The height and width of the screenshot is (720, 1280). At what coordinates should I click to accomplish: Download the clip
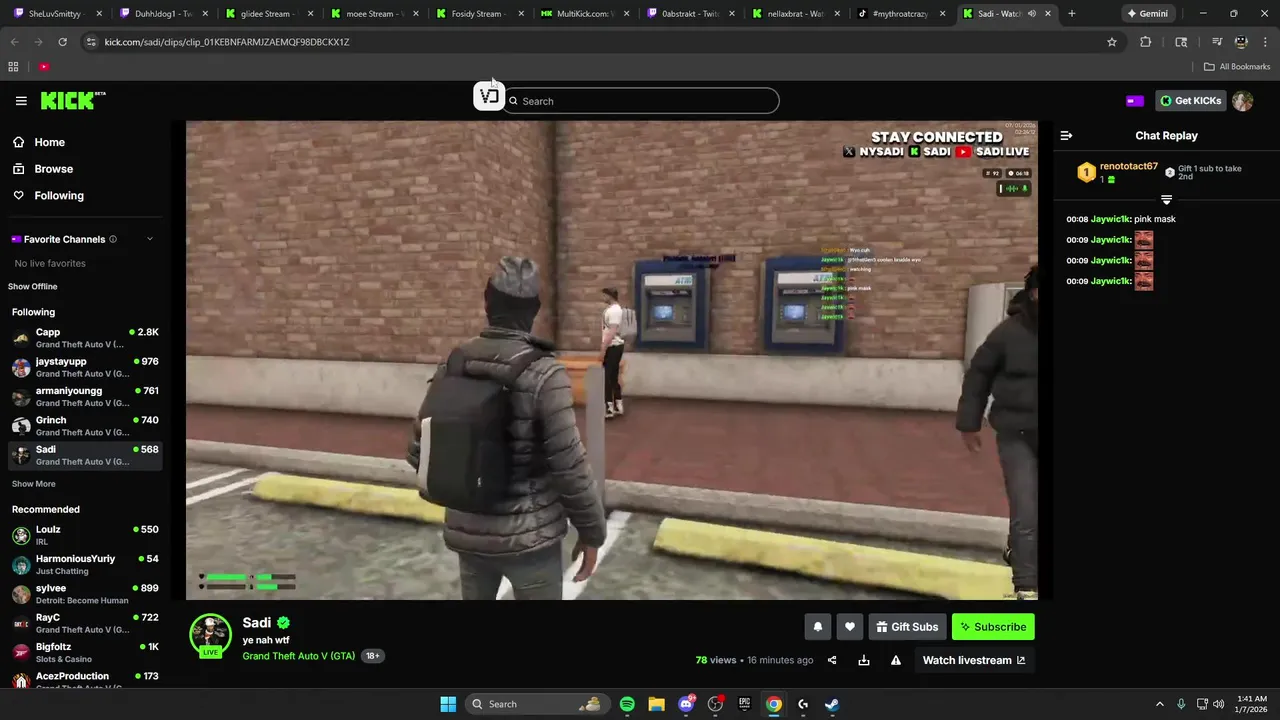pyautogui.click(x=864, y=660)
